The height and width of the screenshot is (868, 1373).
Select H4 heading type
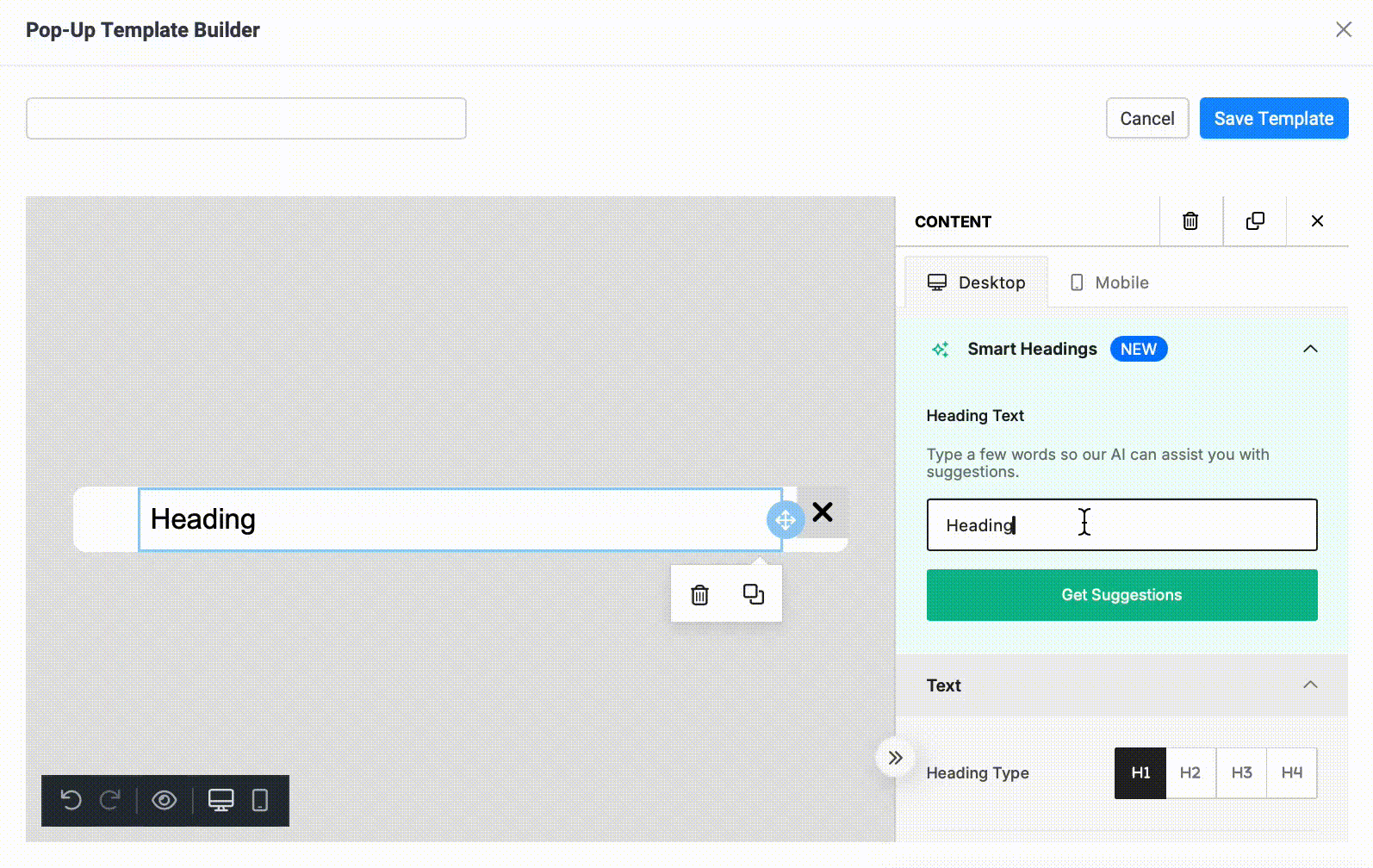tap(1291, 772)
